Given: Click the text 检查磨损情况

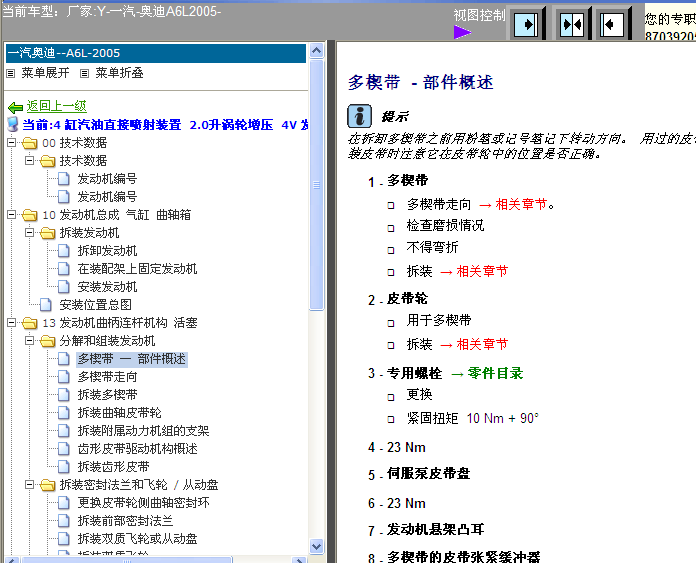Looking at the screenshot, I should tap(445, 226).
